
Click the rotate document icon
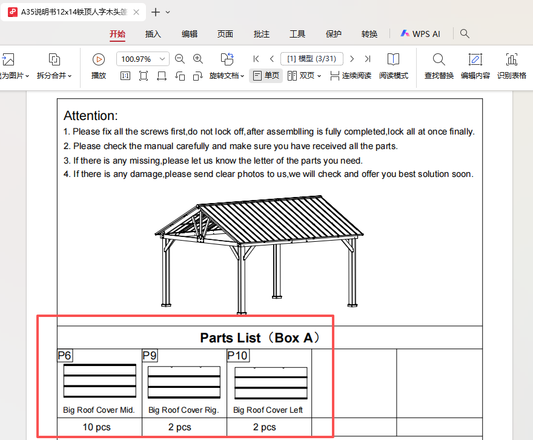click(x=227, y=59)
